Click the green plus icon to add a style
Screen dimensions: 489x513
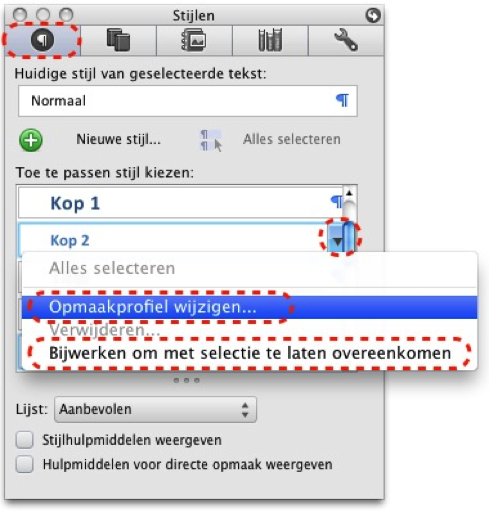click(x=31, y=140)
